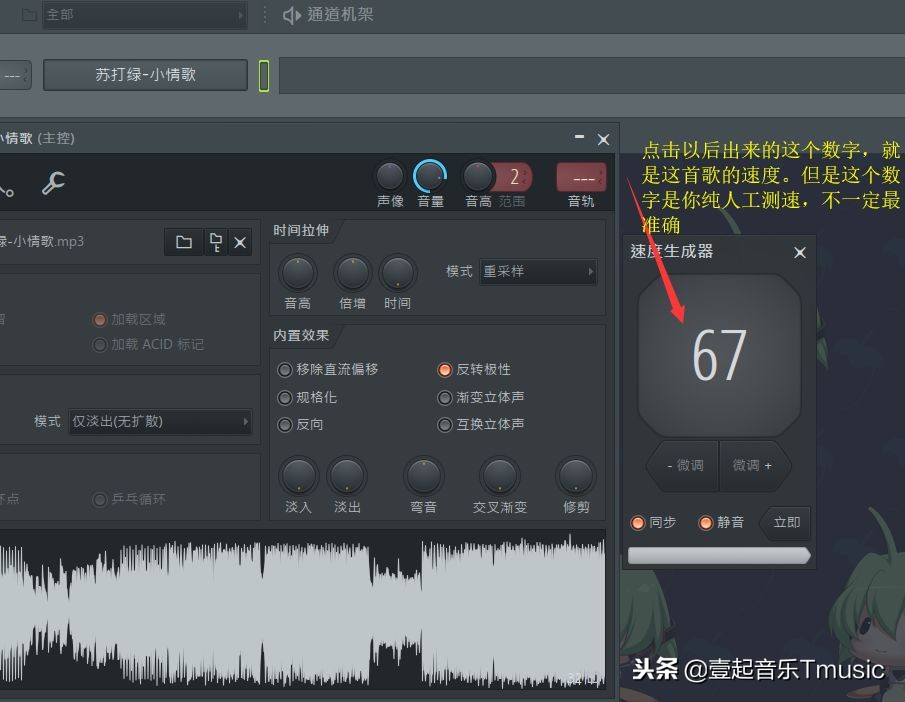The width and height of the screenshot is (905, 702).
Task: Click the 微调 + fine-tune button
Action: tap(756, 466)
